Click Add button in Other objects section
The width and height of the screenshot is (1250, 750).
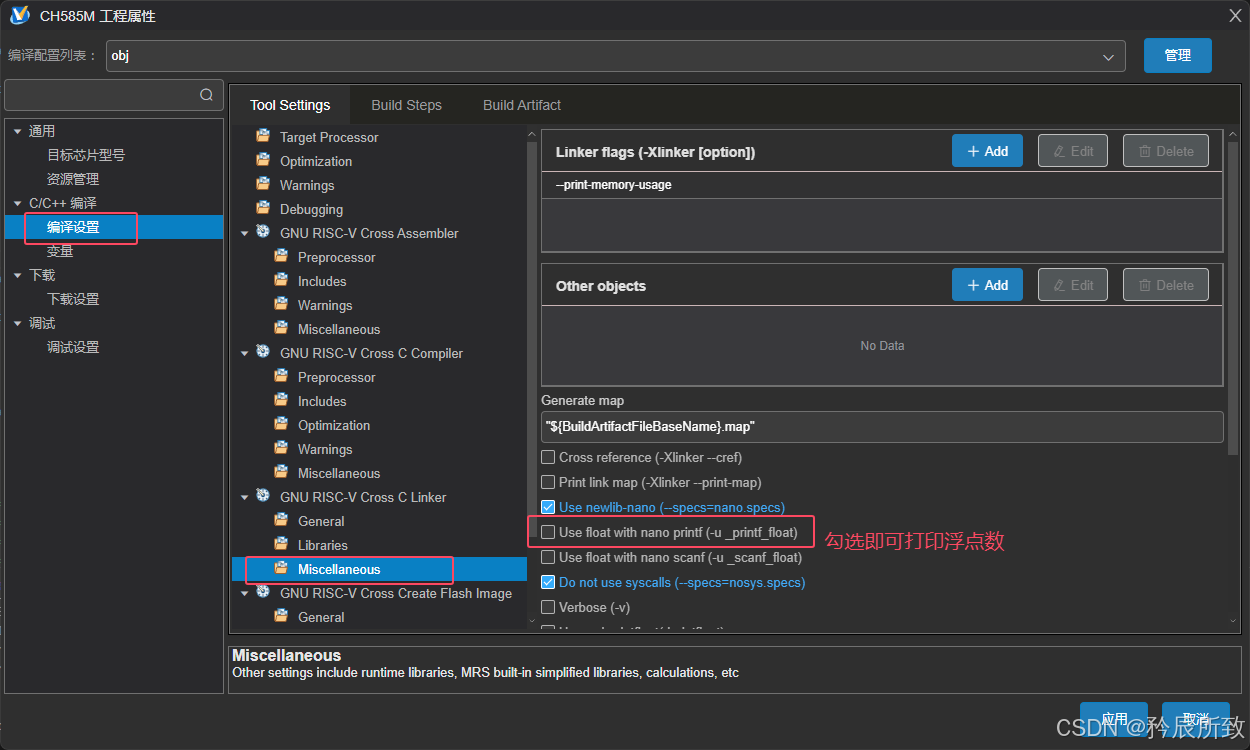click(x=987, y=285)
